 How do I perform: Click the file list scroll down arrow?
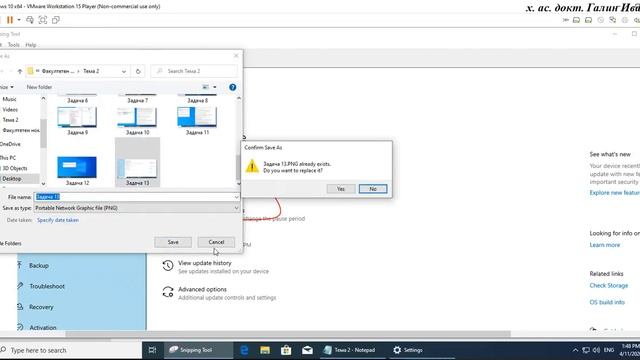pyautogui.click(x=239, y=184)
